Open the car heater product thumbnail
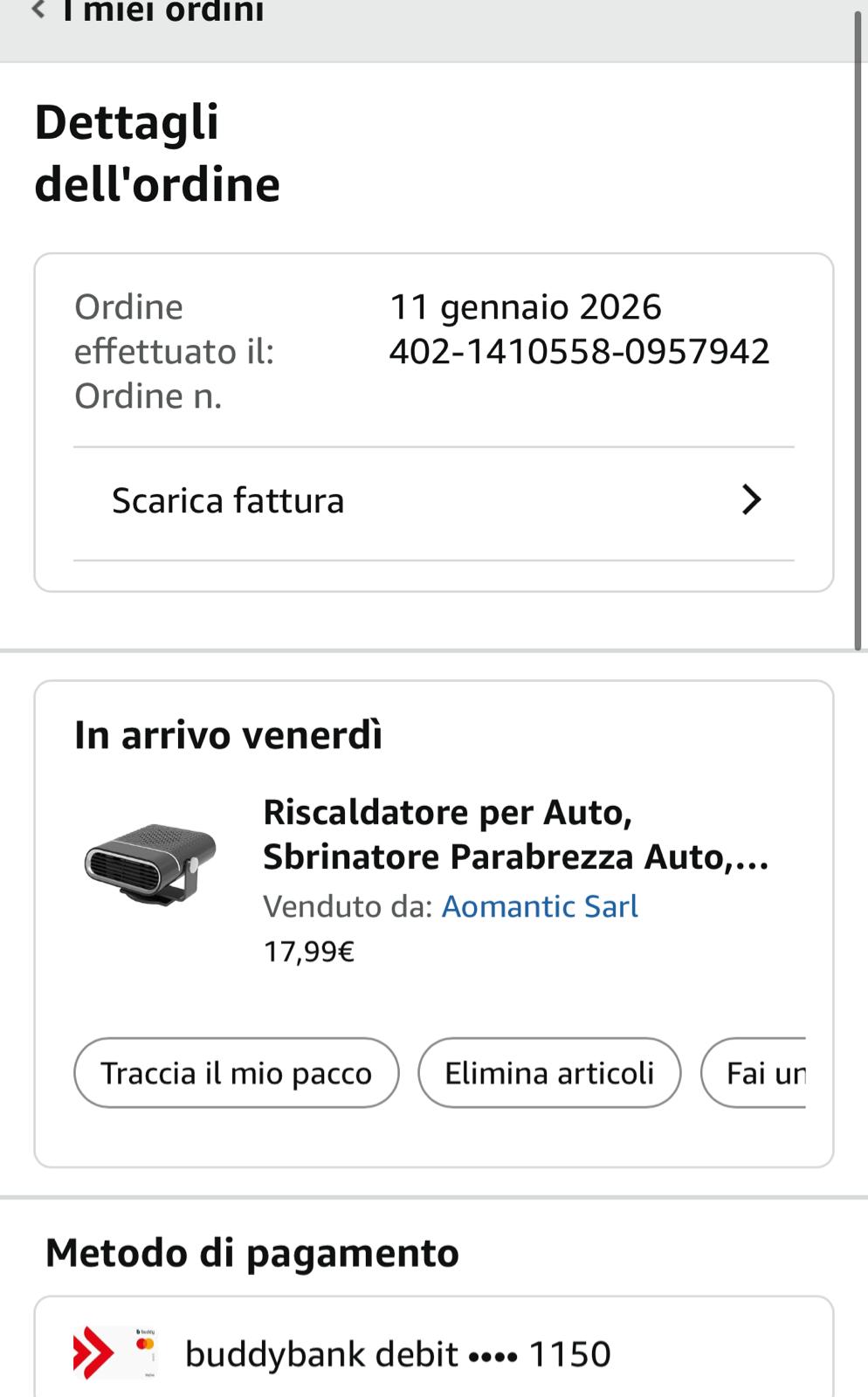 click(150, 864)
